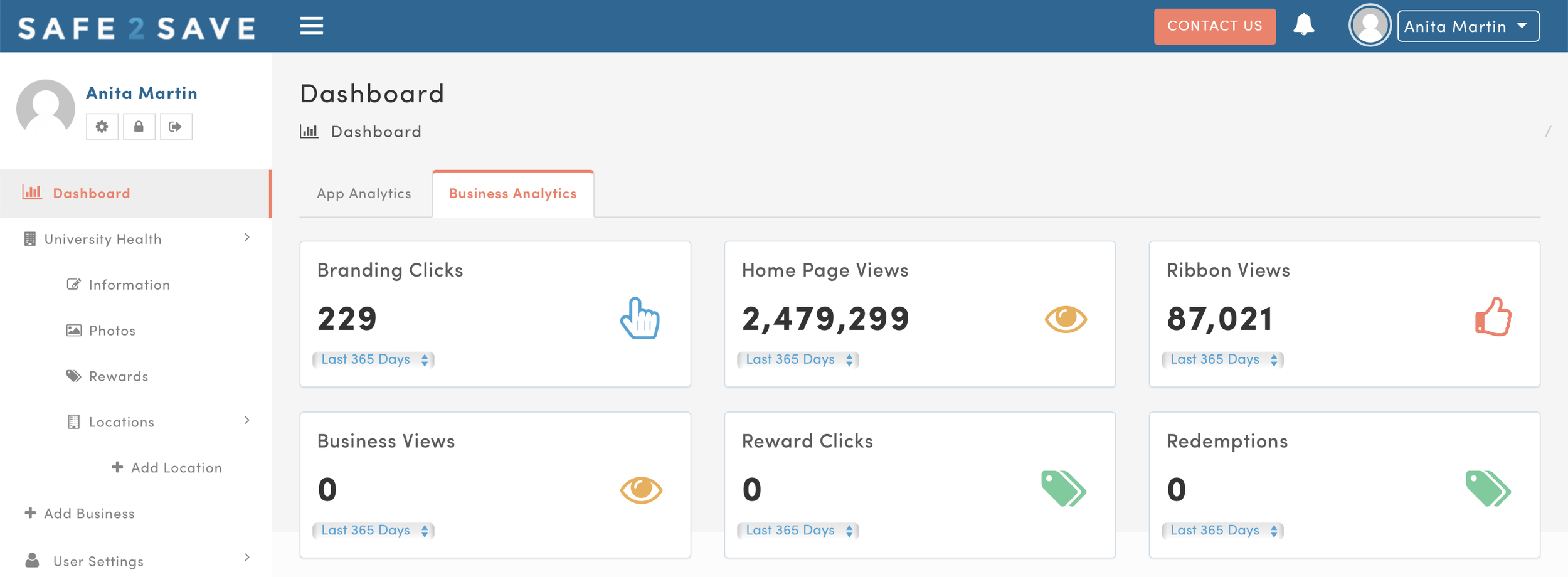The width and height of the screenshot is (1568, 577).
Task: Collapse the University Health chevron
Action: click(247, 238)
